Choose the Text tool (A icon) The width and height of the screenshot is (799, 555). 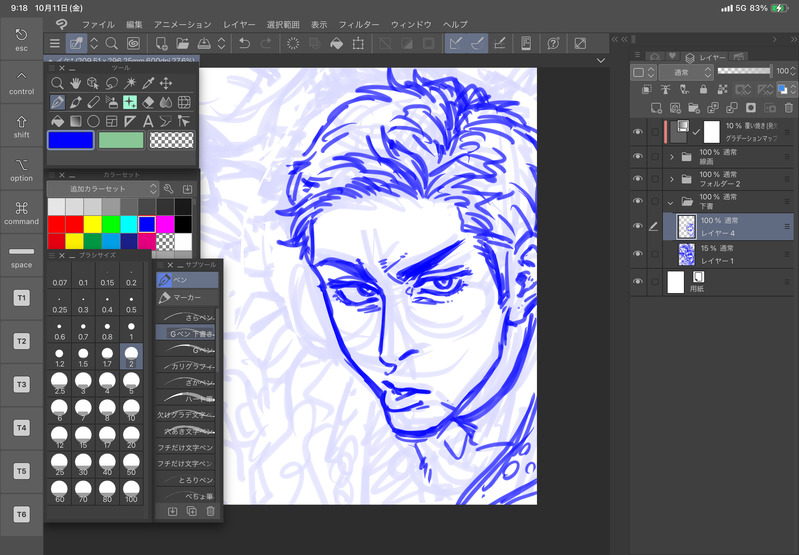tap(149, 121)
